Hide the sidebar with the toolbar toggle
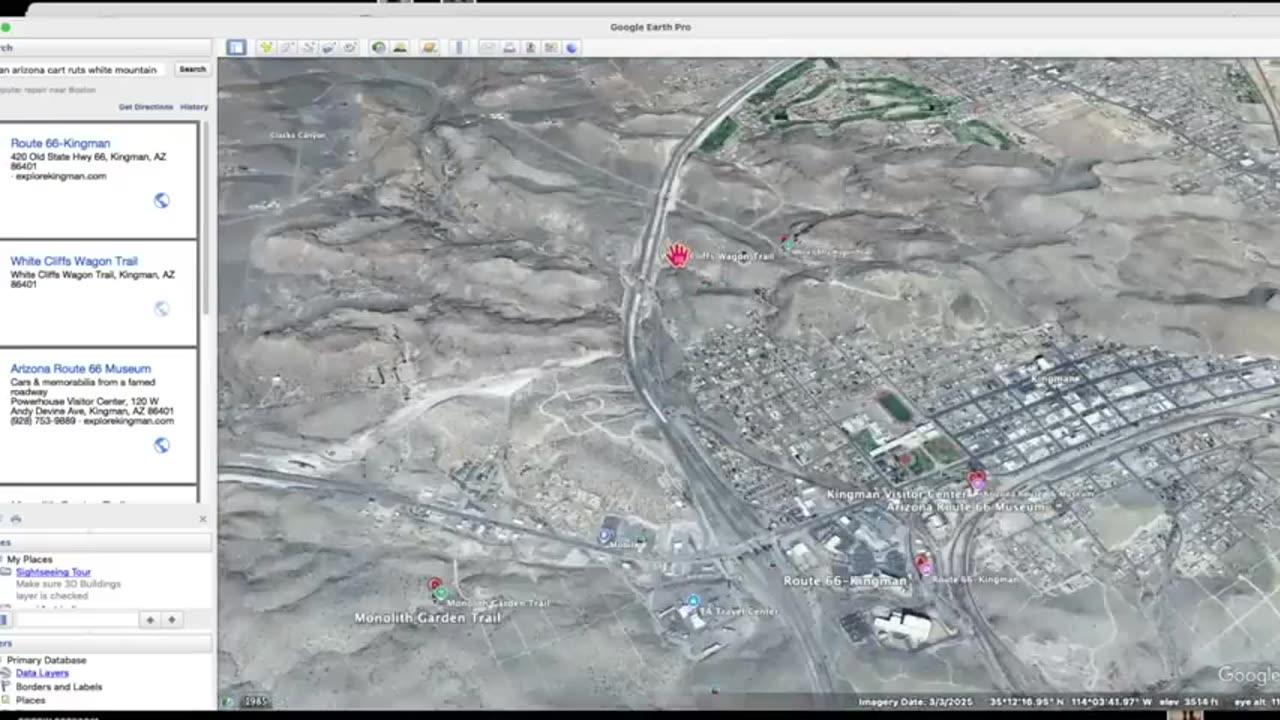 (x=236, y=47)
